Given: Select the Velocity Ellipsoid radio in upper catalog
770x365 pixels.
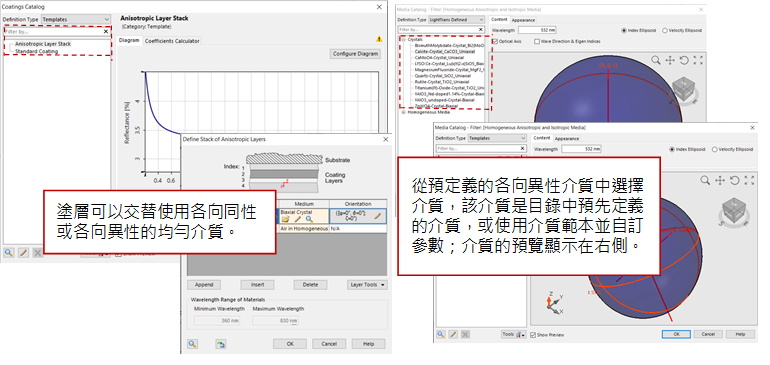Looking at the screenshot, I should click(665, 30).
